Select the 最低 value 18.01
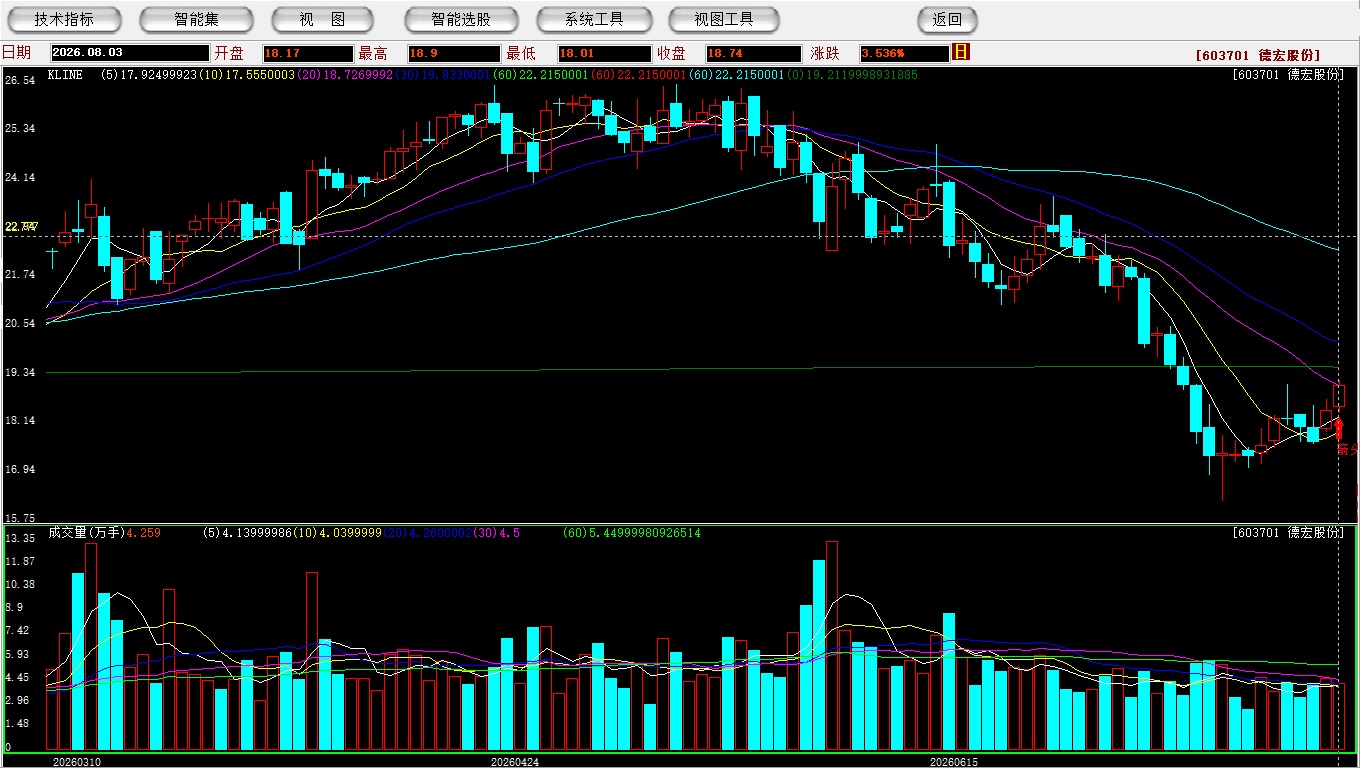1360x768 pixels. click(605, 54)
